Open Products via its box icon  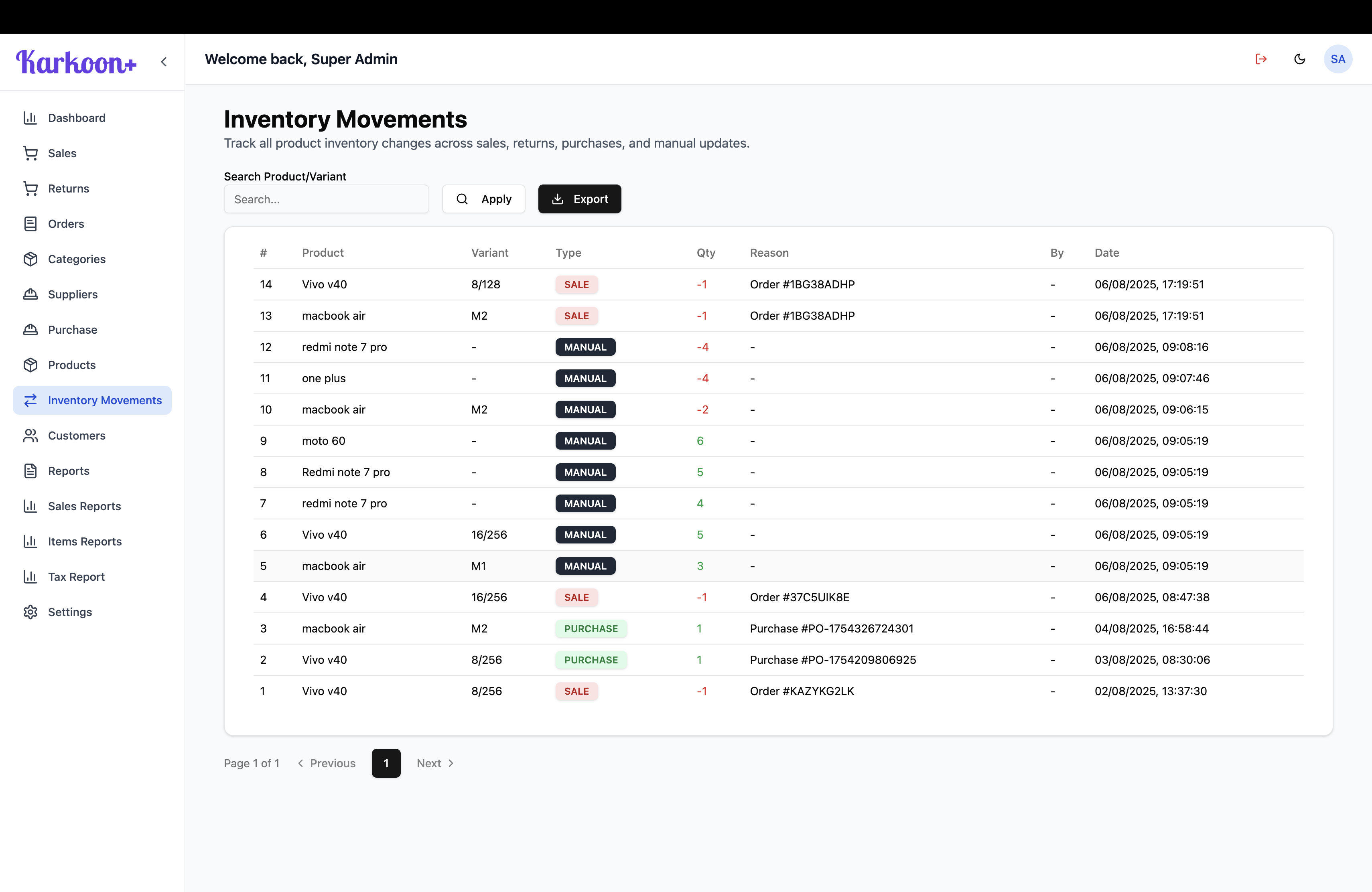[x=30, y=364]
